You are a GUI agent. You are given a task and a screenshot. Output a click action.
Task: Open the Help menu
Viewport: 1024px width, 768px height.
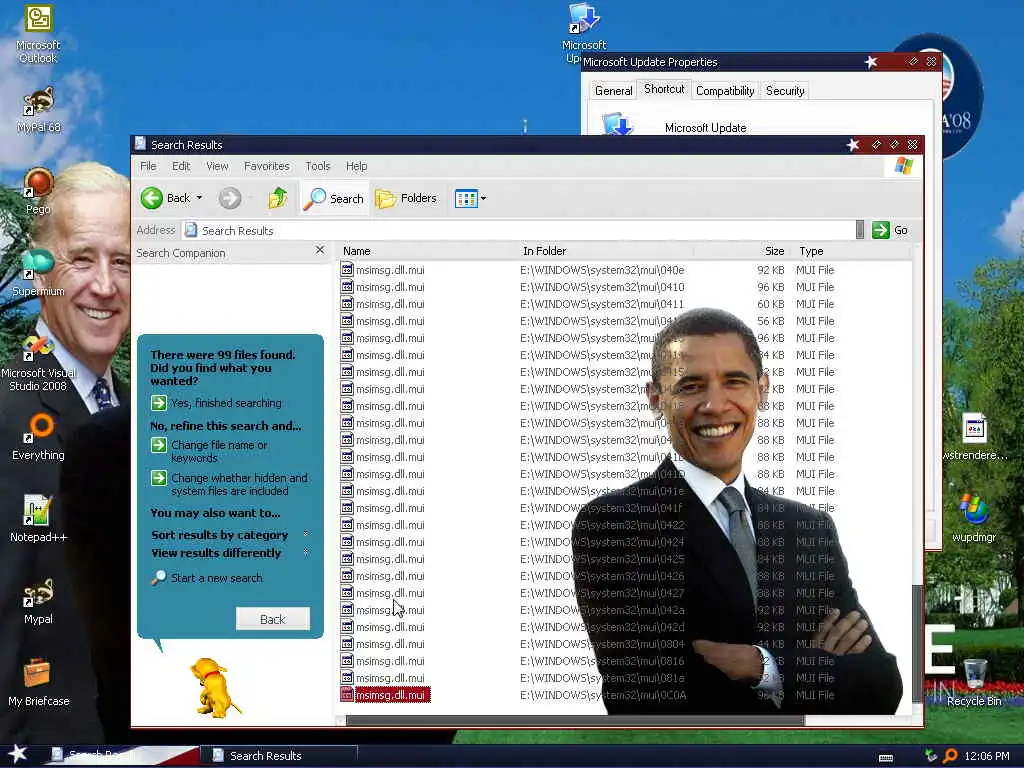357,166
